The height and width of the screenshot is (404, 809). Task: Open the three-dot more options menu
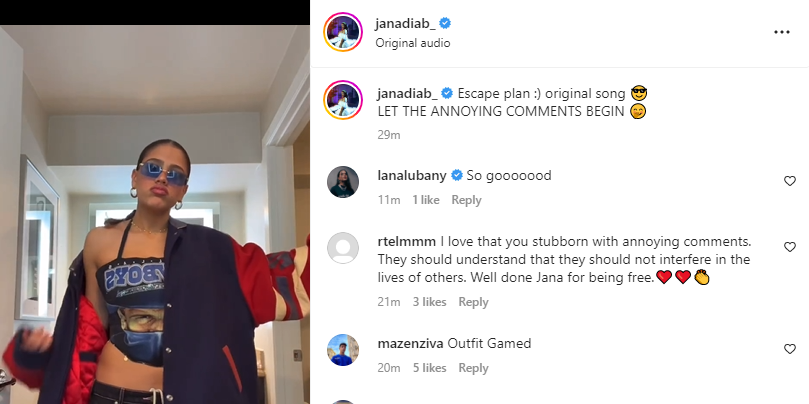click(x=782, y=32)
